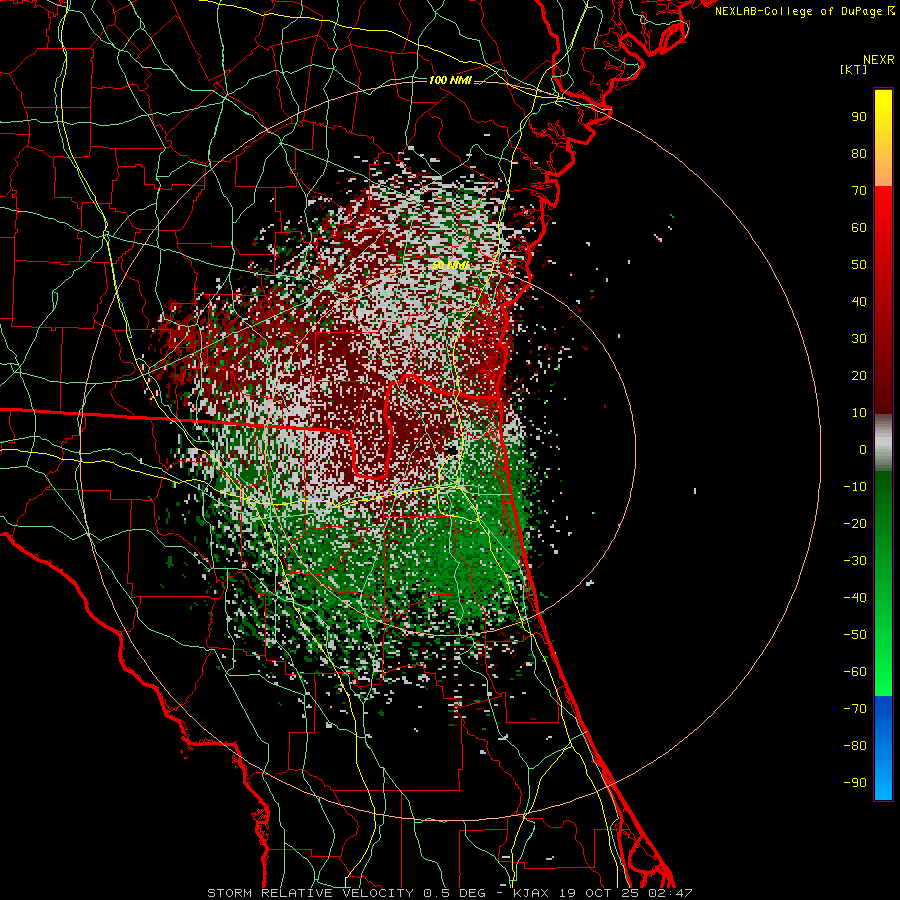Pick the -60 label on the scale
This screenshot has width=900, height=900.
click(x=855, y=672)
